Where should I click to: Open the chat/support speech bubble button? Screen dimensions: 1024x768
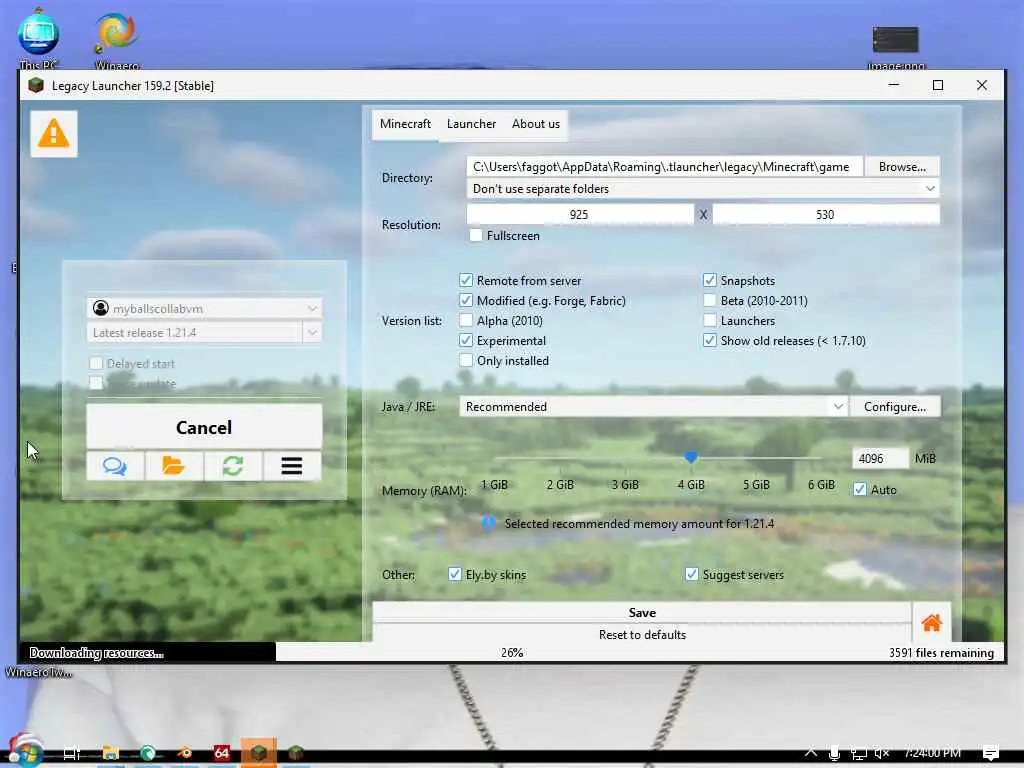click(115, 466)
